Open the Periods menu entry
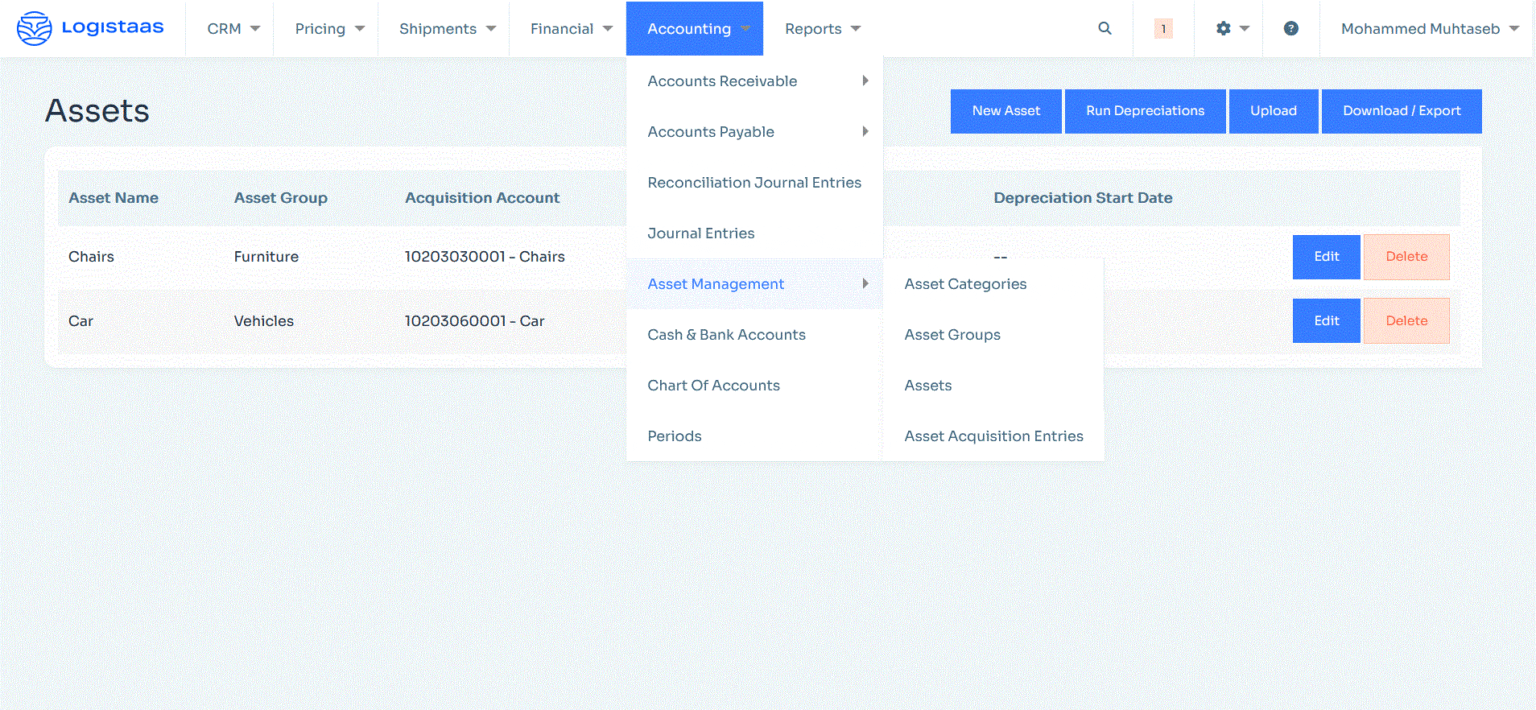 674,436
